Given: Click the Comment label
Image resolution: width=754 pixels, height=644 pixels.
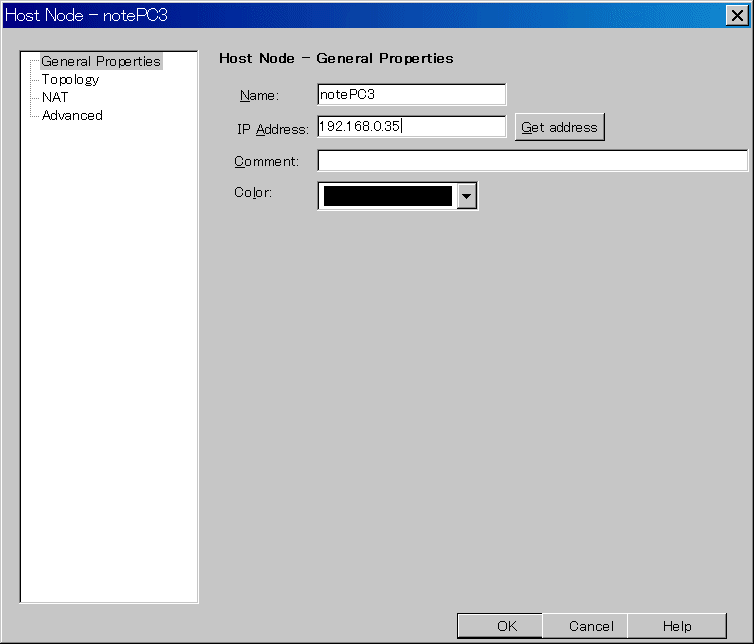Looking at the screenshot, I should 266,161.
